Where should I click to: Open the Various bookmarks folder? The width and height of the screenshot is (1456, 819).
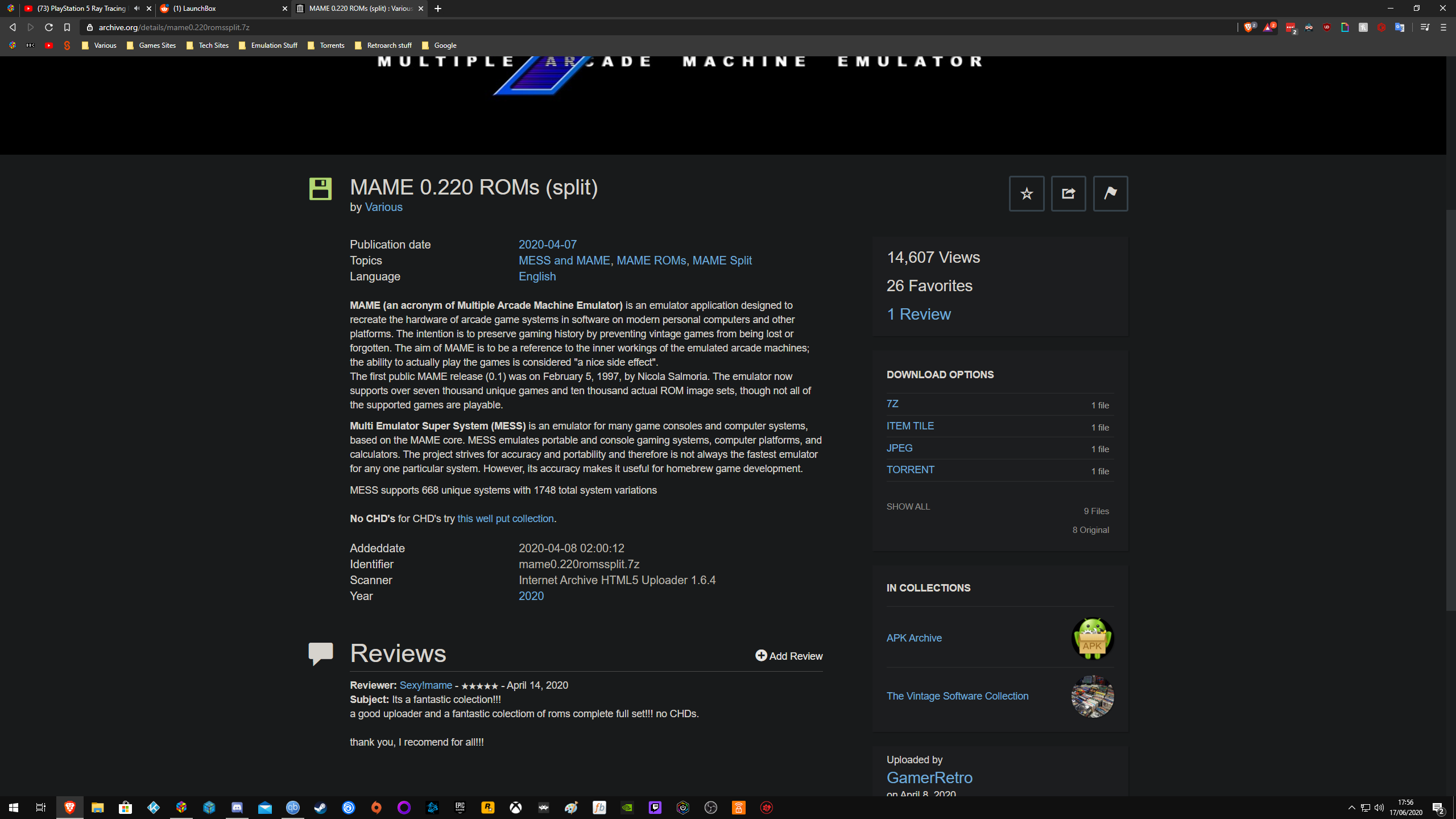(99, 45)
